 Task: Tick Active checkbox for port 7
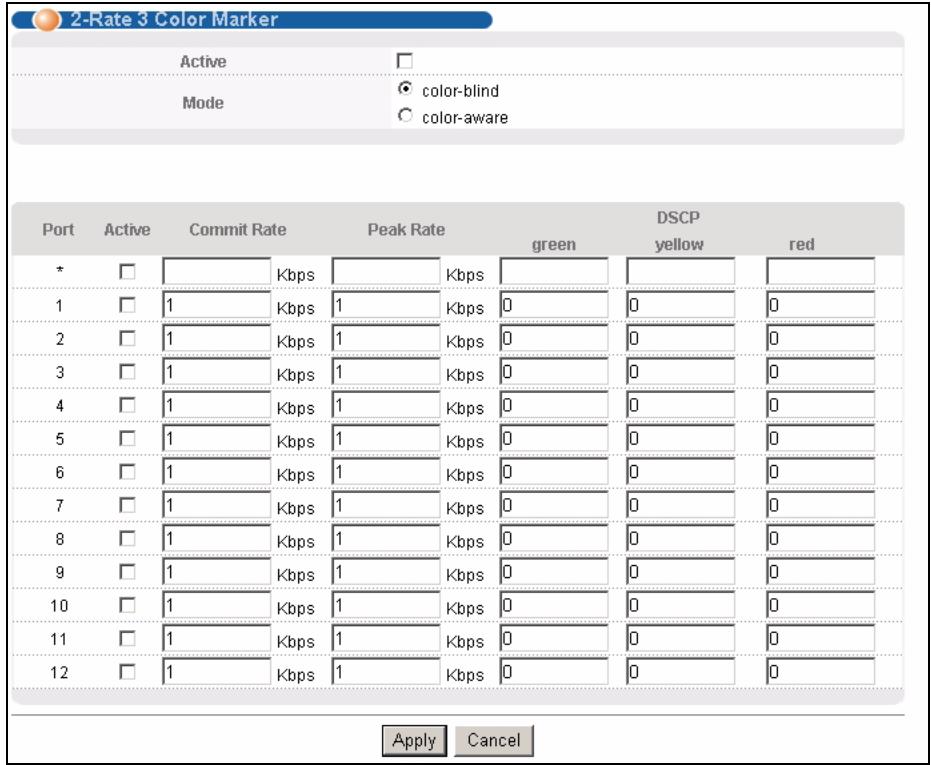(x=127, y=505)
